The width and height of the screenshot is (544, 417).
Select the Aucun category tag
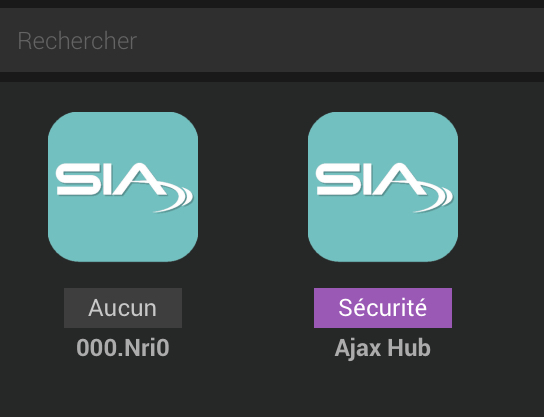(x=123, y=308)
